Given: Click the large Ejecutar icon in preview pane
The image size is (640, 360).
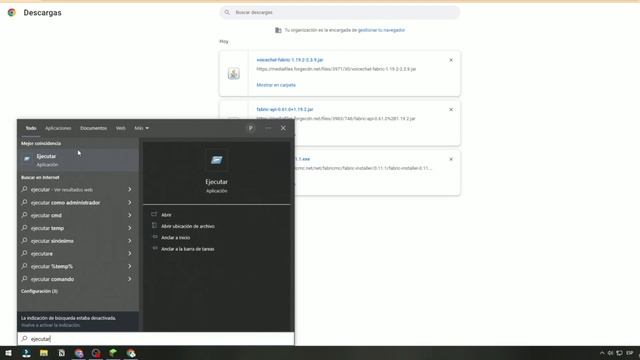Looking at the screenshot, I should click(x=217, y=160).
